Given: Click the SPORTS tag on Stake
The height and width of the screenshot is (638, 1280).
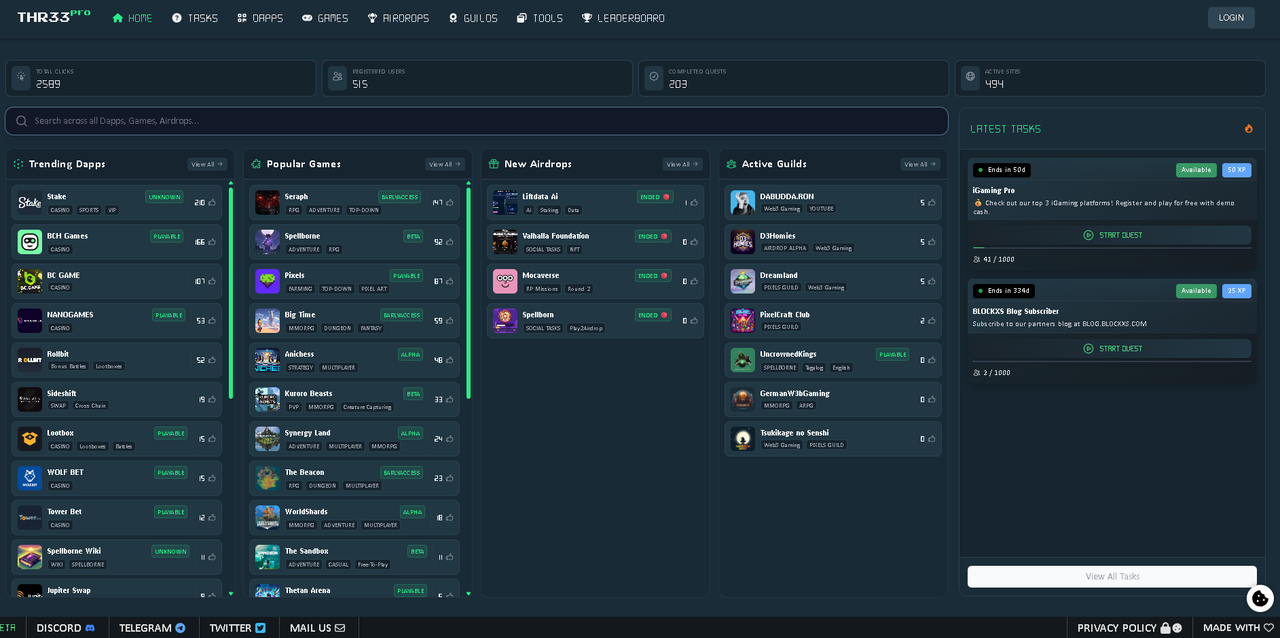Looking at the screenshot, I should pyautogui.click(x=89, y=210).
